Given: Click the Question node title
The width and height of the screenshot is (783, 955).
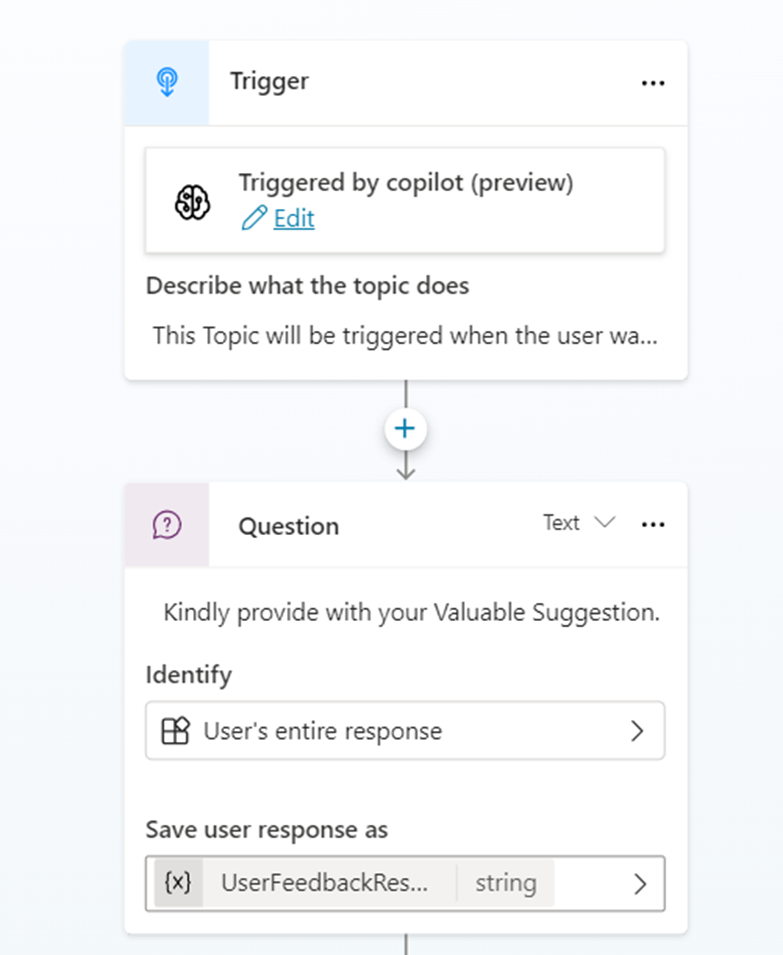Looking at the screenshot, I should (288, 526).
